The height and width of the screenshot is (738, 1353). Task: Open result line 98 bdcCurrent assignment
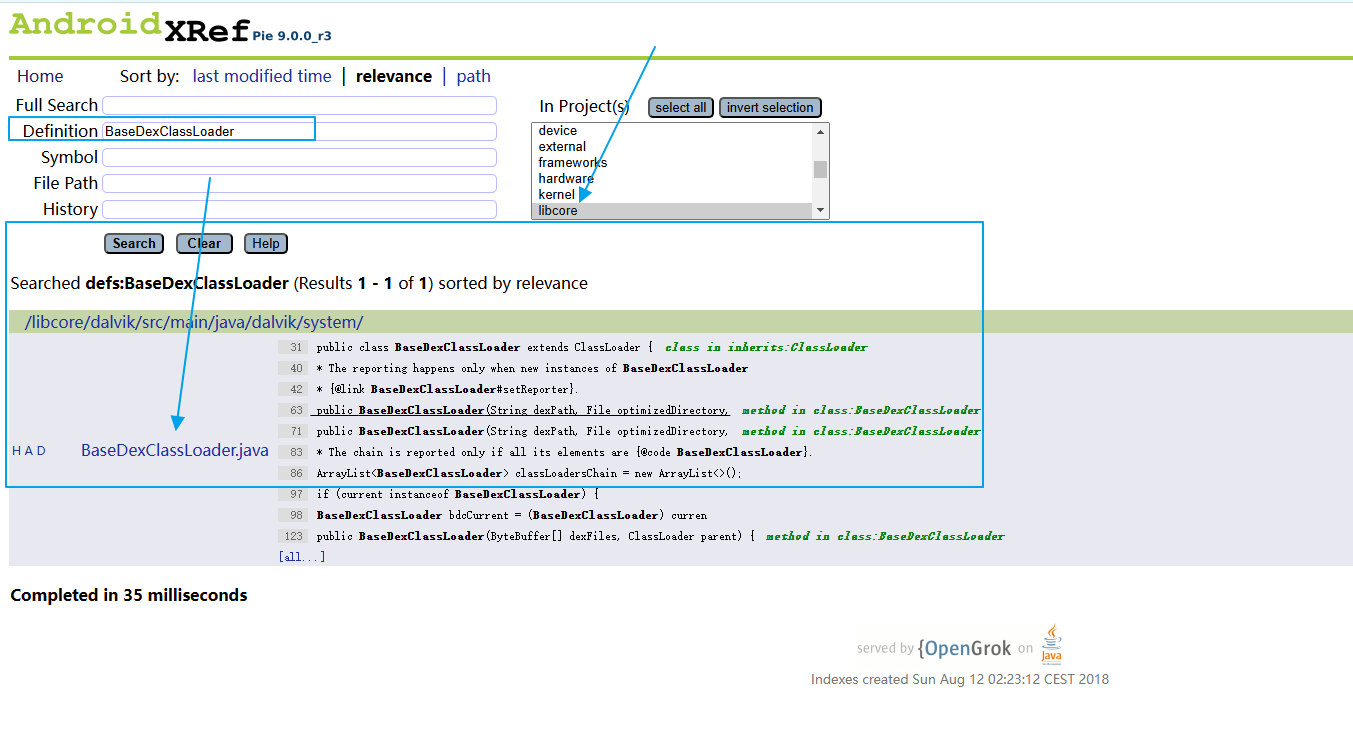(492, 515)
